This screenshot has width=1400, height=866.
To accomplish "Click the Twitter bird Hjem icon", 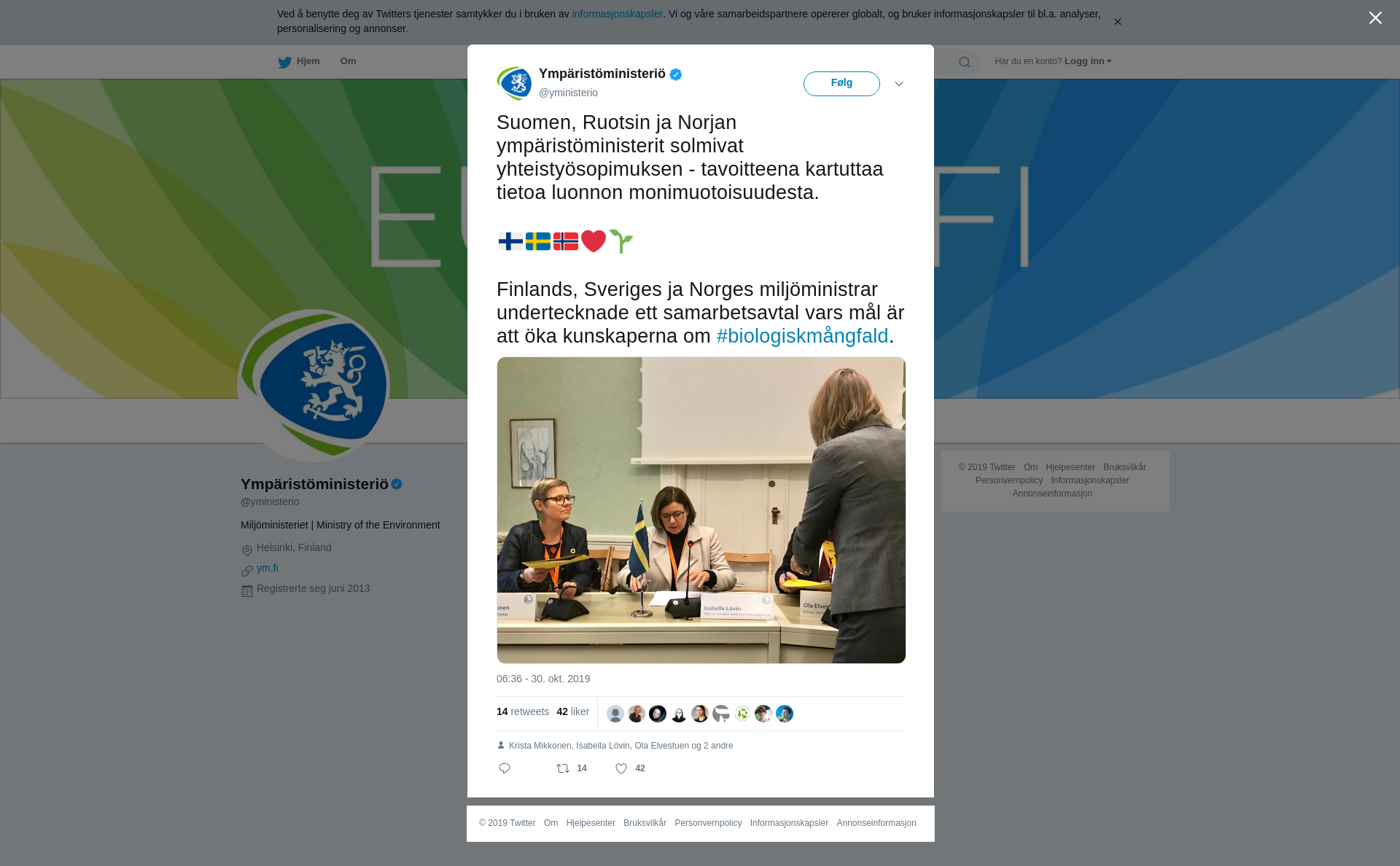I will click(x=284, y=62).
